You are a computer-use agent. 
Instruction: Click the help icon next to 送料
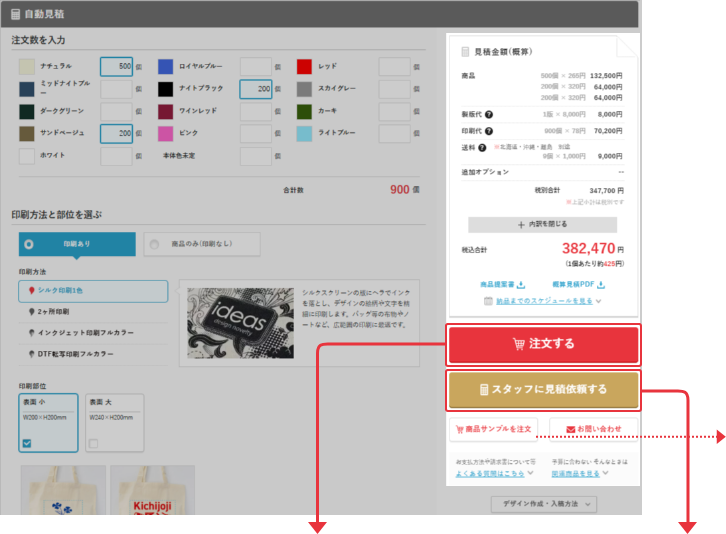click(x=483, y=147)
